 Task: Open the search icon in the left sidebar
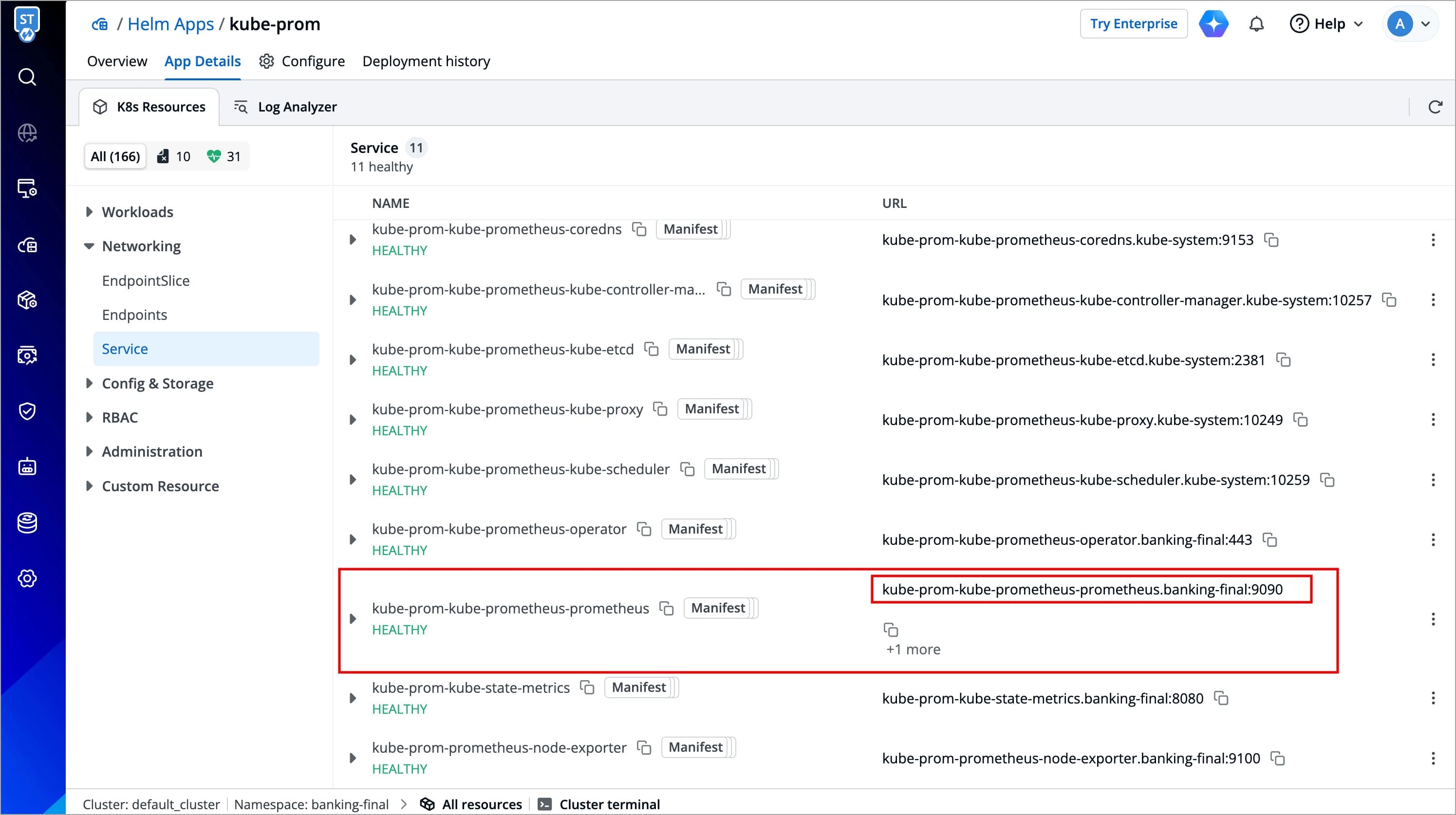coord(27,77)
